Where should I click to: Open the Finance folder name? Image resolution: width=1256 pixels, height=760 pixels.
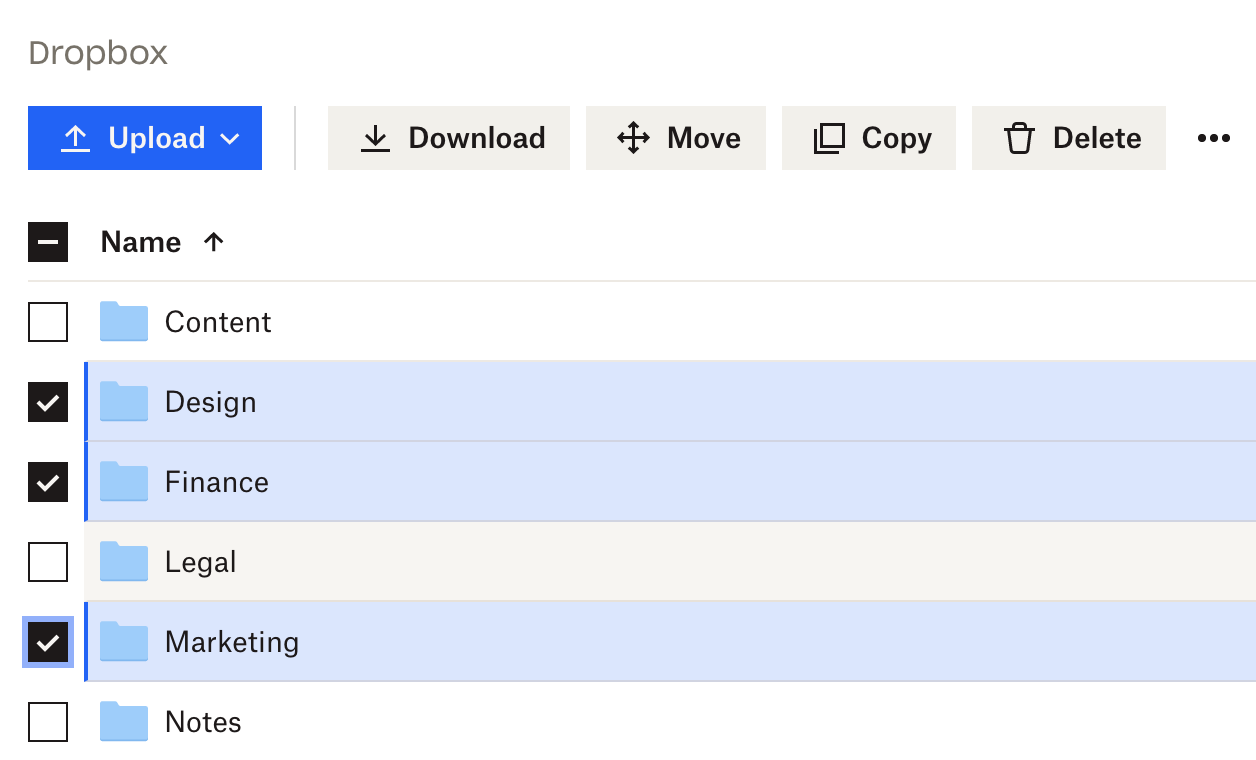[217, 482]
